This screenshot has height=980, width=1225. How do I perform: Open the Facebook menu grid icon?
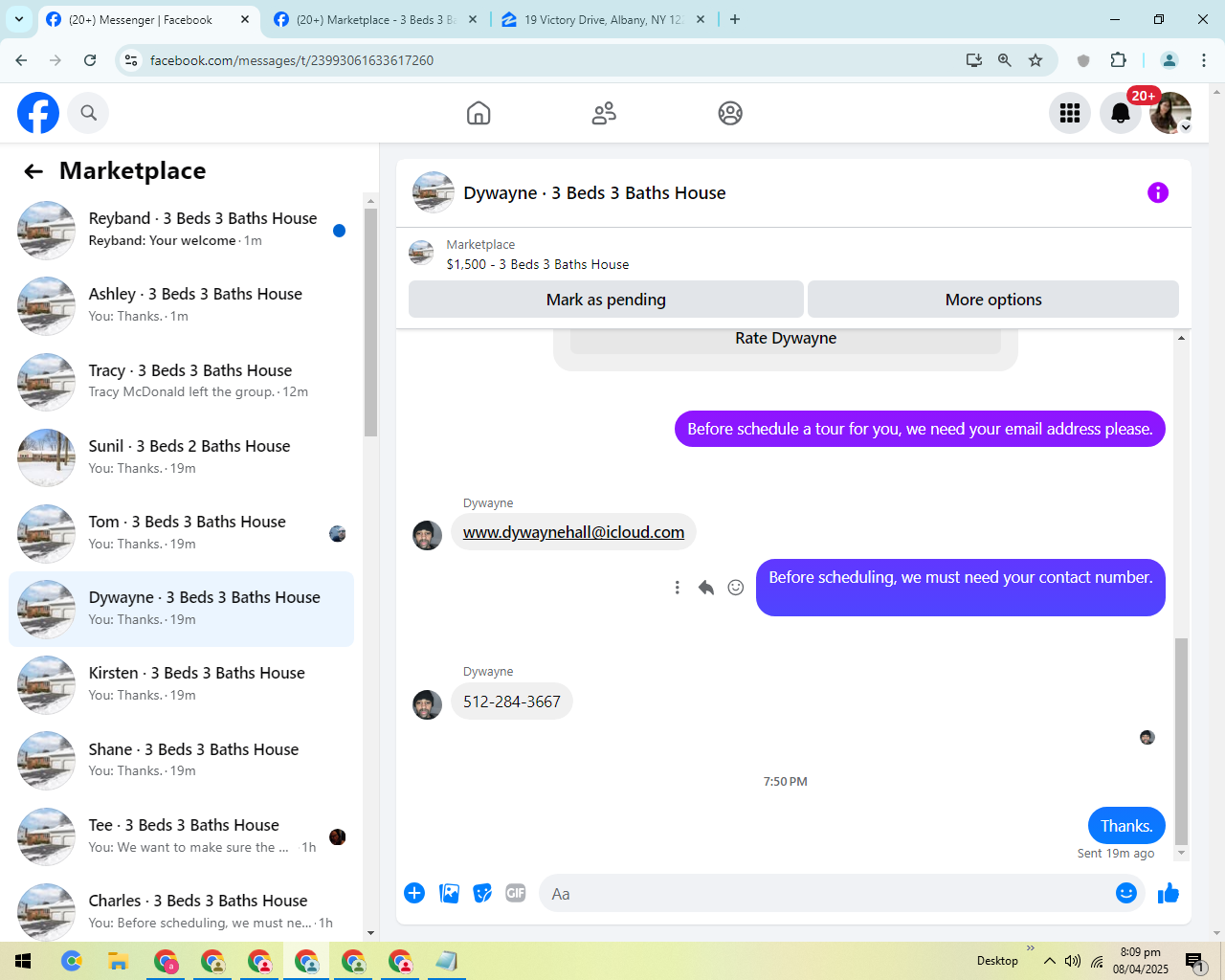(x=1070, y=113)
